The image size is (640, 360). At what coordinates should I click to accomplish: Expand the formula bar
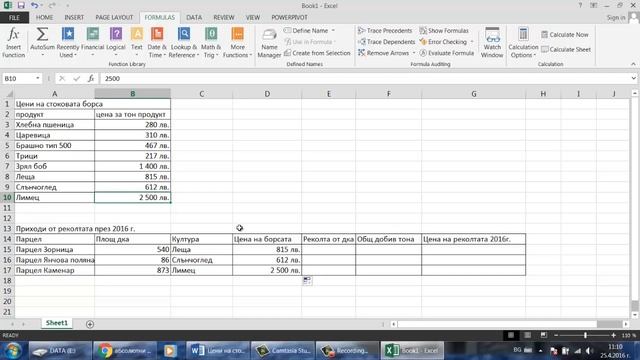point(633,78)
